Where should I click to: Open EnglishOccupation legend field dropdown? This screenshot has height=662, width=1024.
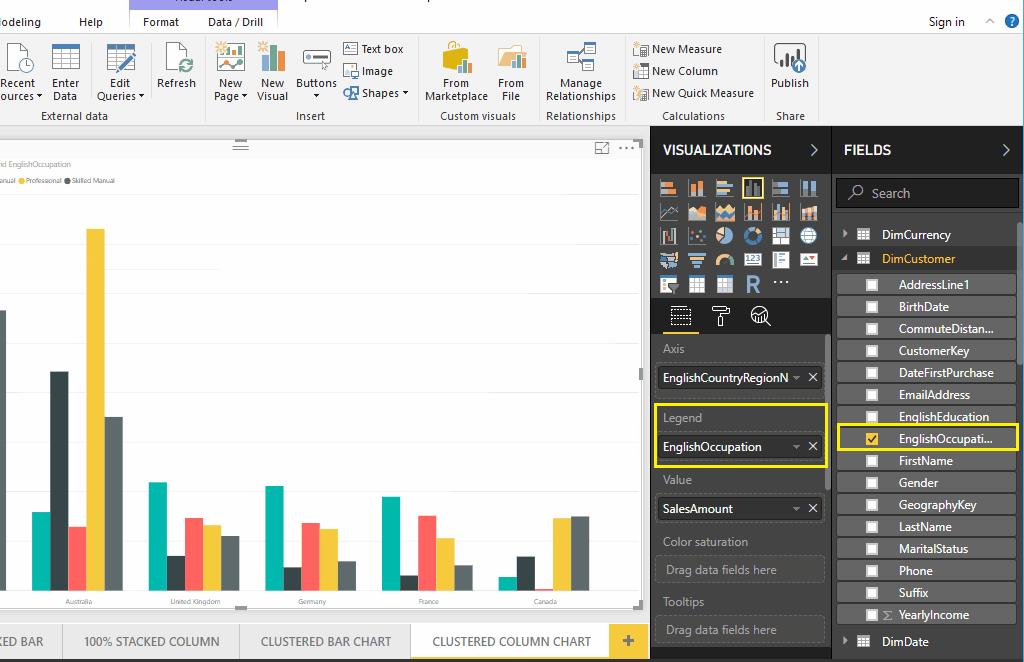click(796, 447)
